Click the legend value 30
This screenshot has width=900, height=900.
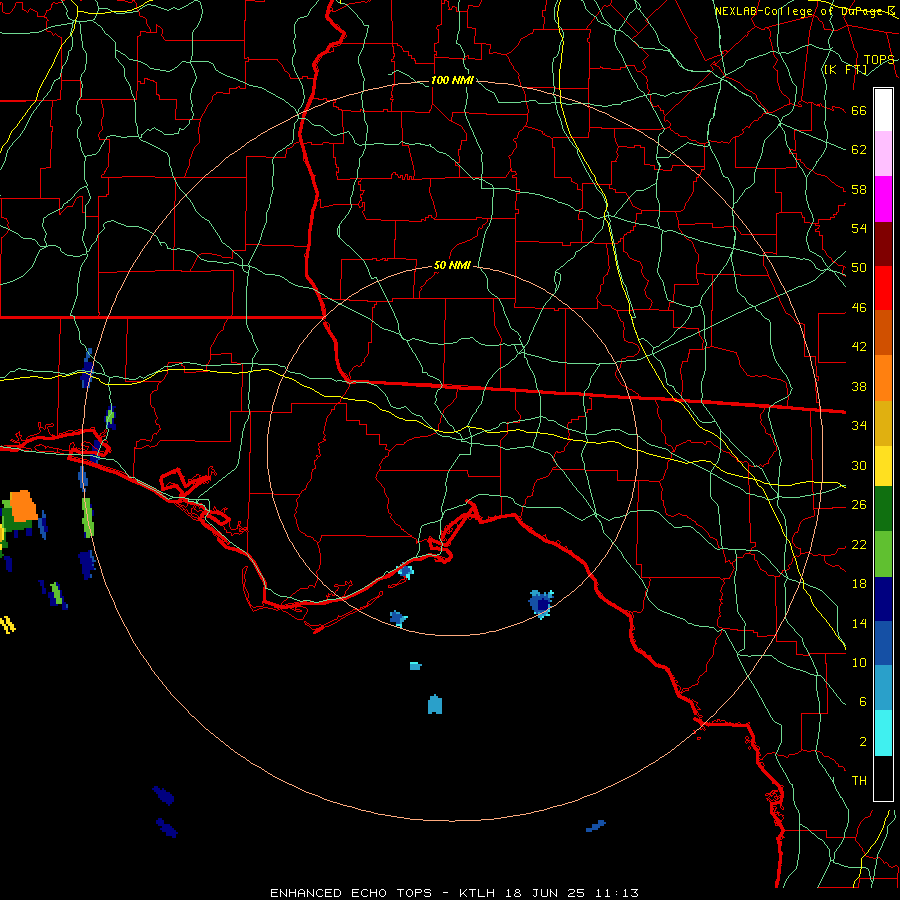pyautogui.click(x=859, y=465)
